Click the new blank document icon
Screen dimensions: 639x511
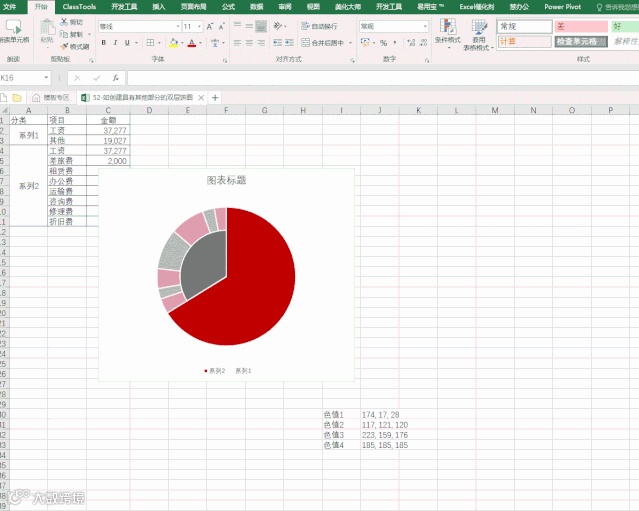pyautogui.click(x=4, y=97)
